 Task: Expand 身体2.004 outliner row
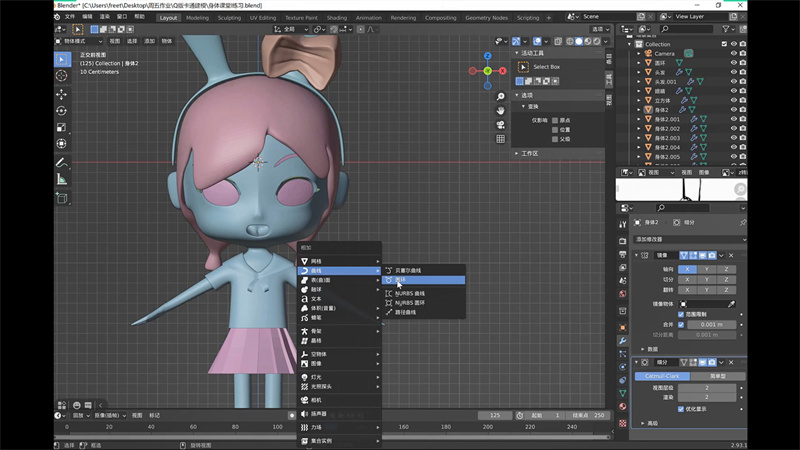point(638,147)
